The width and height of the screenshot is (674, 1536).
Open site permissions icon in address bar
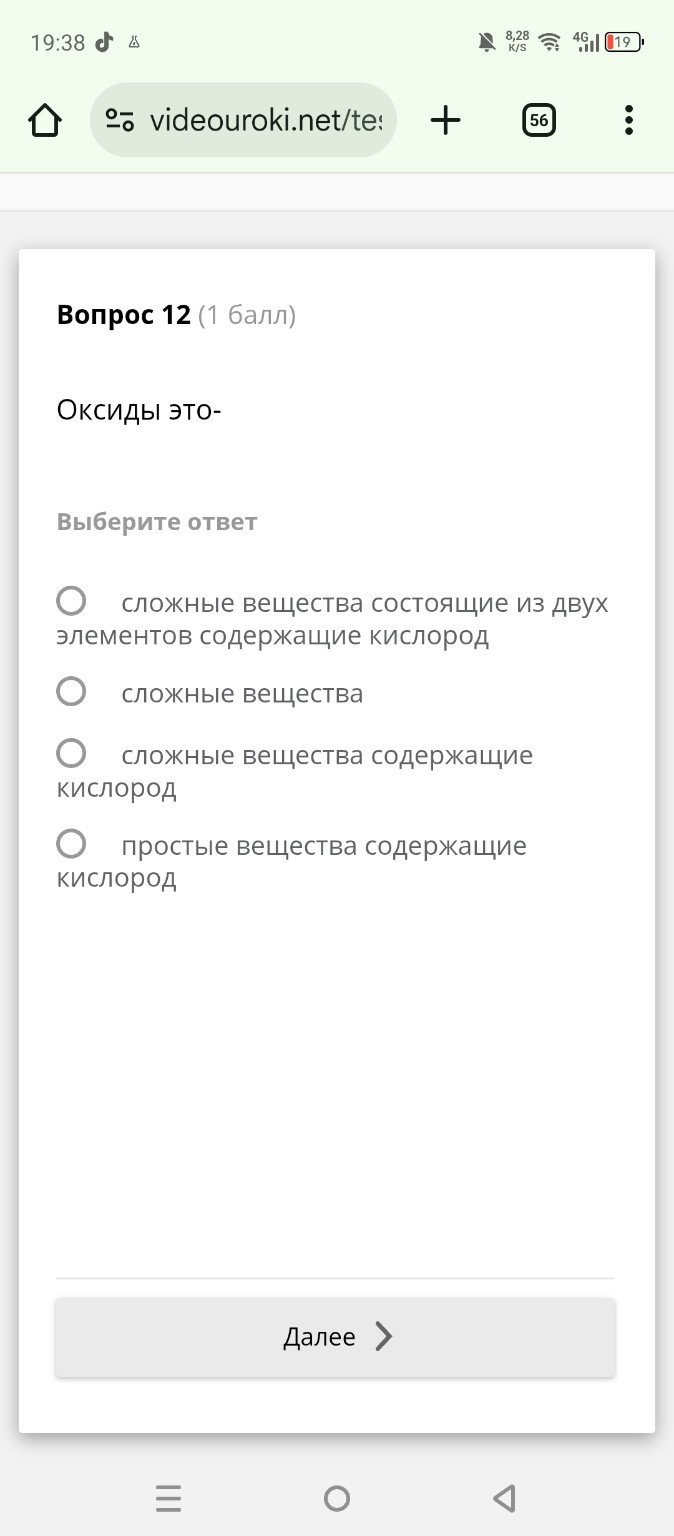click(119, 119)
